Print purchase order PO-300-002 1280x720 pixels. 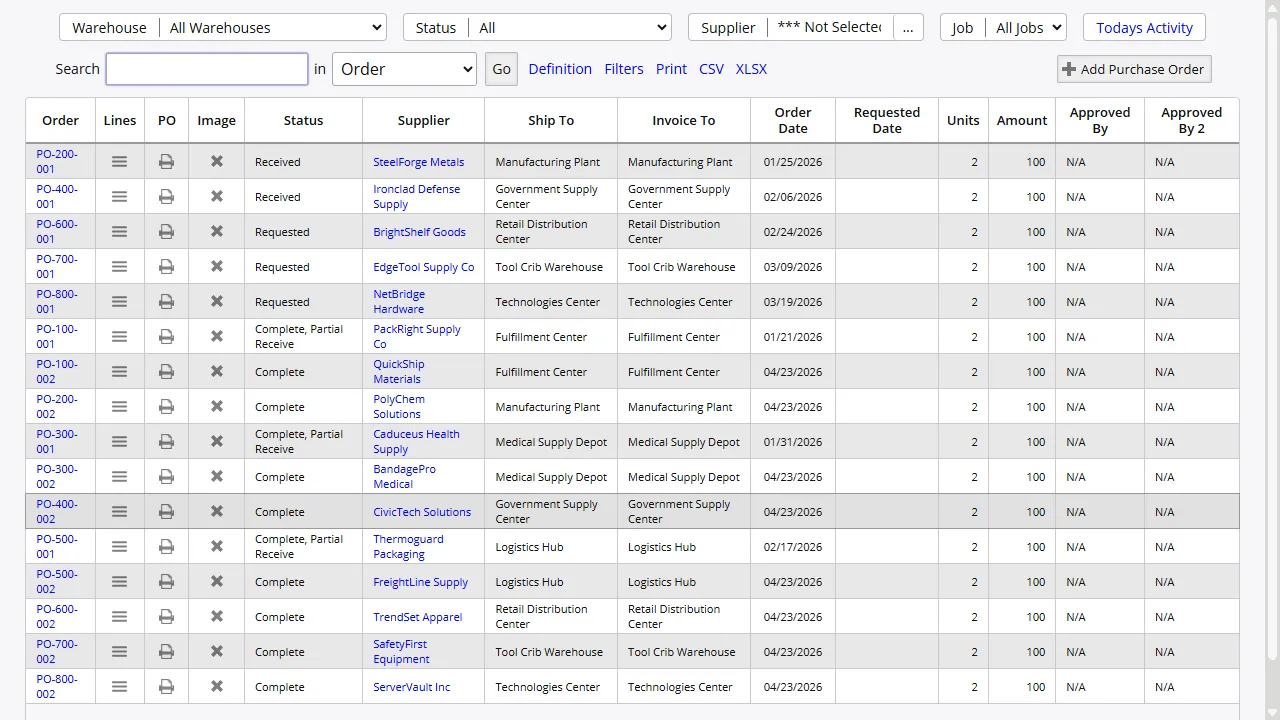pyautogui.click(x=166, y=476)
